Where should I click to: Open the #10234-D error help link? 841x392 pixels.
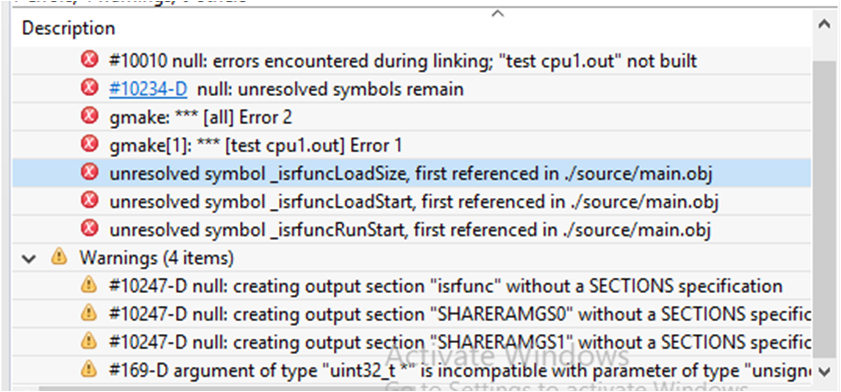(x=148, y=89)
